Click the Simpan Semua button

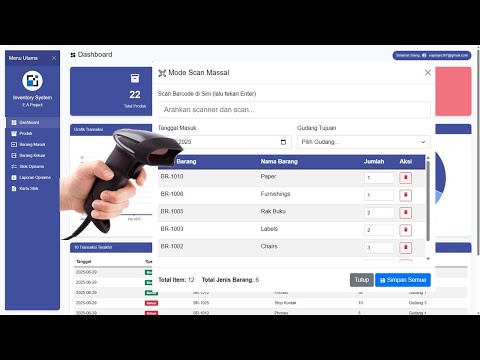(403, 280)
